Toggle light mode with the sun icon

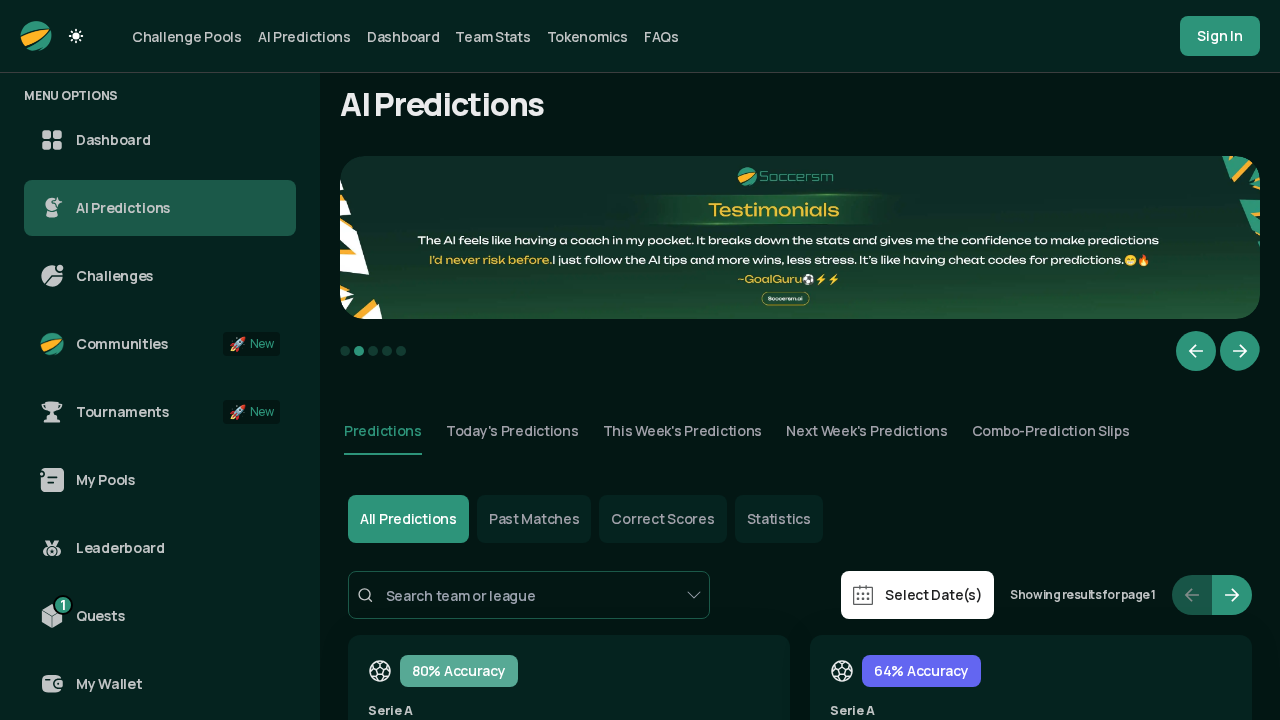[75, 36]
